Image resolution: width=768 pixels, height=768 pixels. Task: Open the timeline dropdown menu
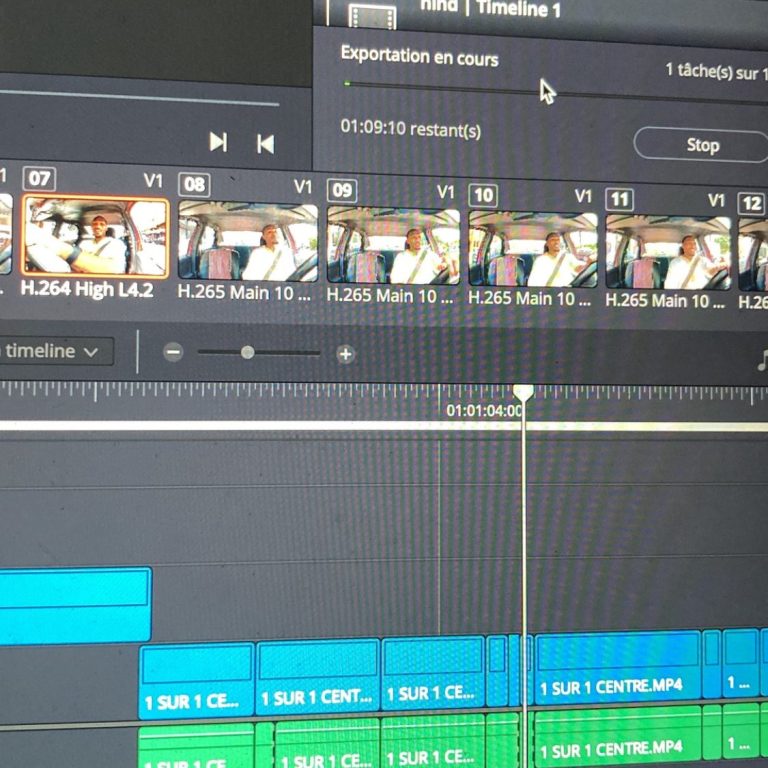point(55,351)
